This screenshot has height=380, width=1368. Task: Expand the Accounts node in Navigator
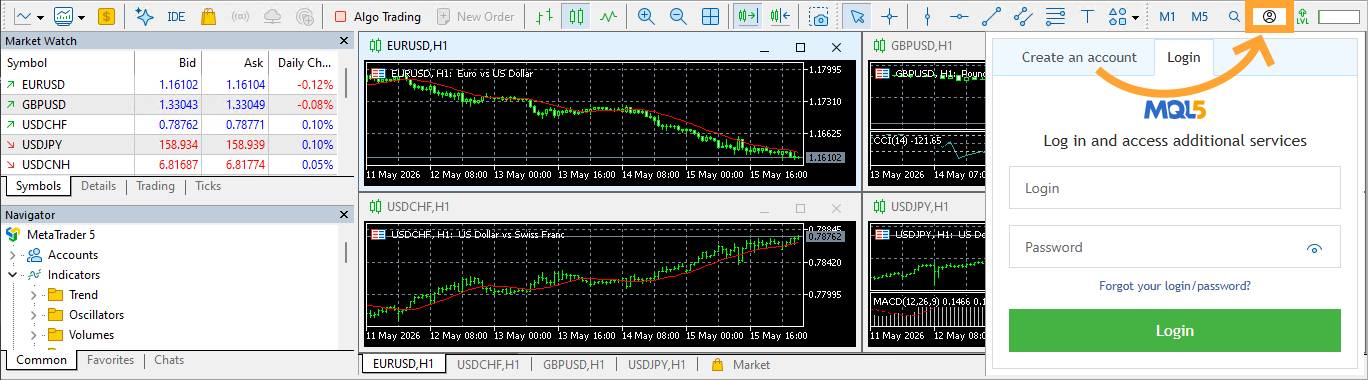click(13, 255)
